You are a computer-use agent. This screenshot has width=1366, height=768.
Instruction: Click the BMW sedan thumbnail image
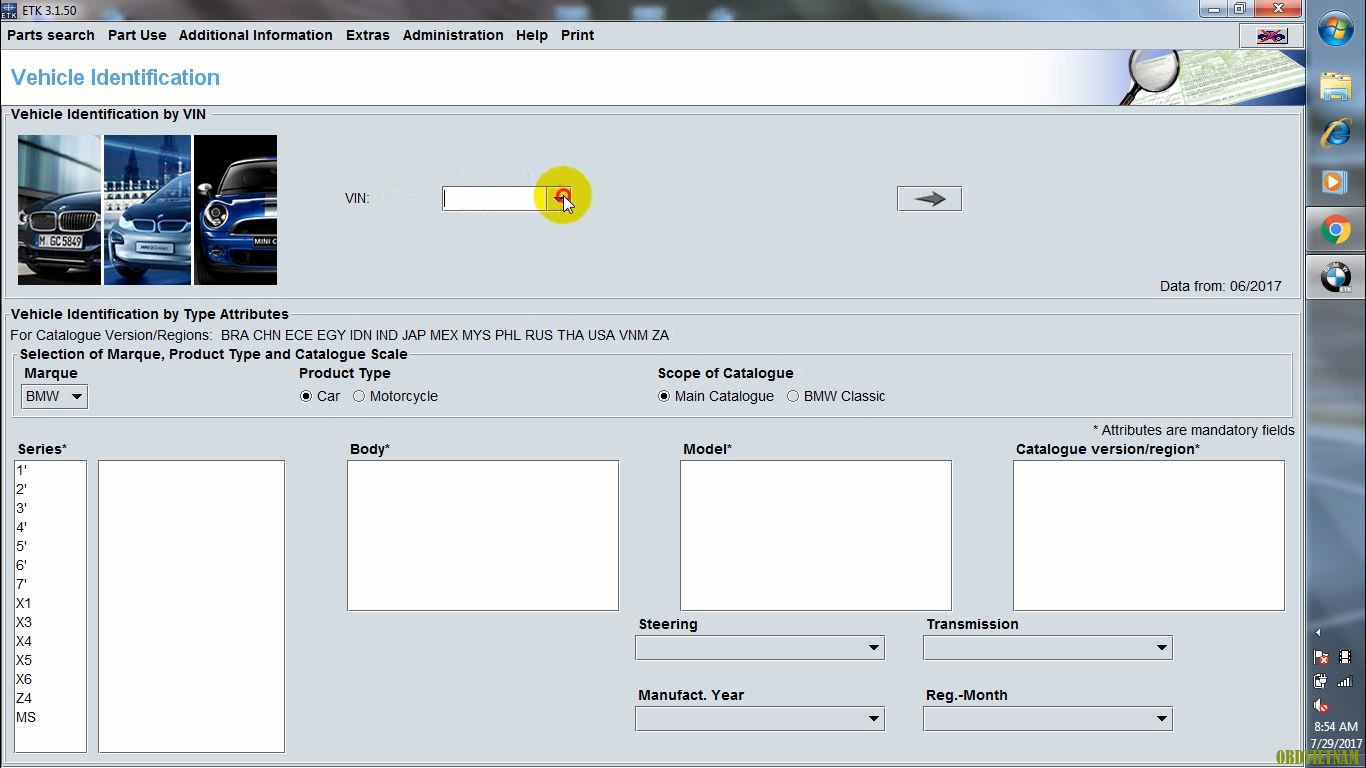59,210
